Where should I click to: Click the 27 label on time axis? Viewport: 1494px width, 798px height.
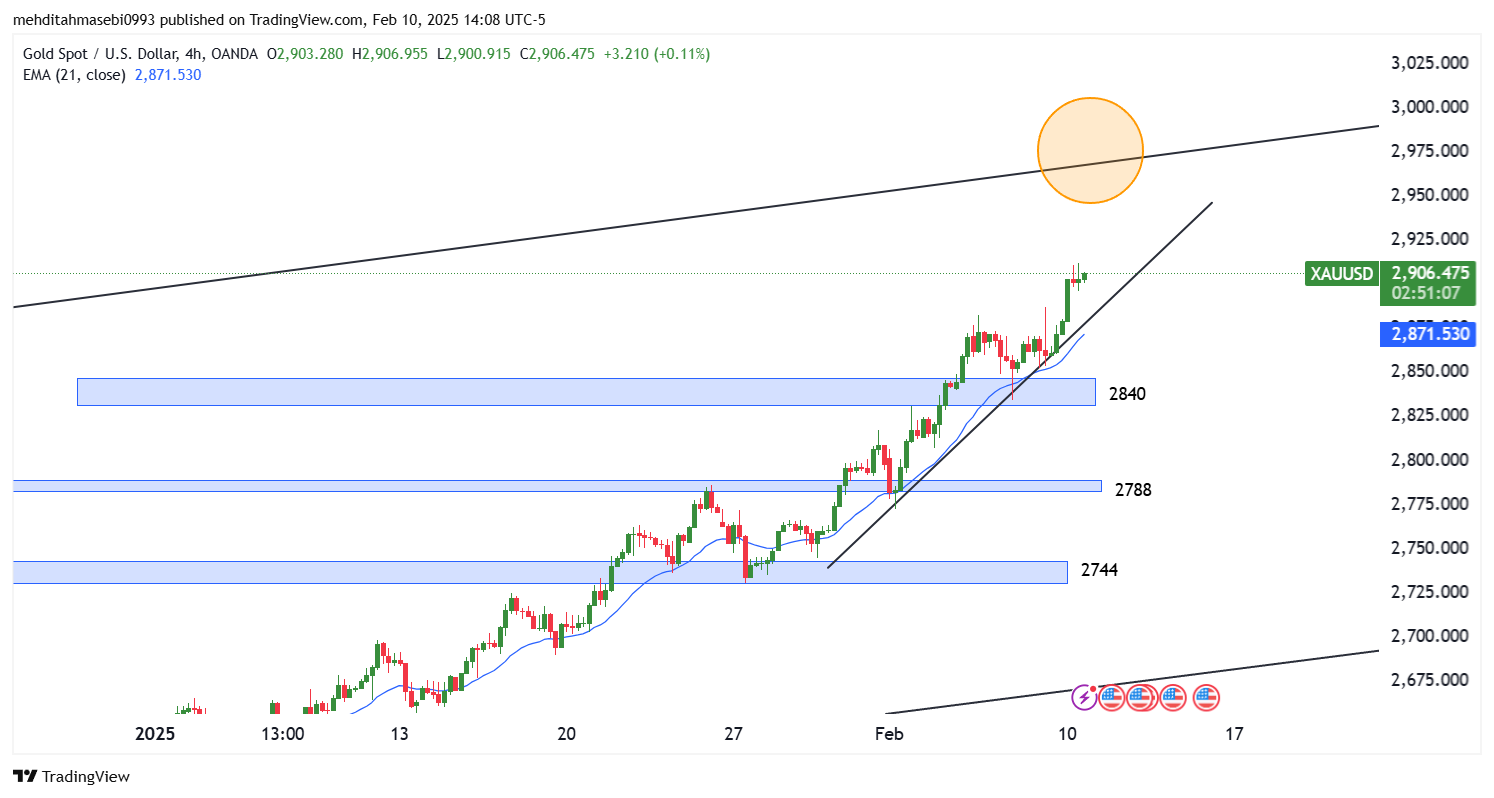734,734
